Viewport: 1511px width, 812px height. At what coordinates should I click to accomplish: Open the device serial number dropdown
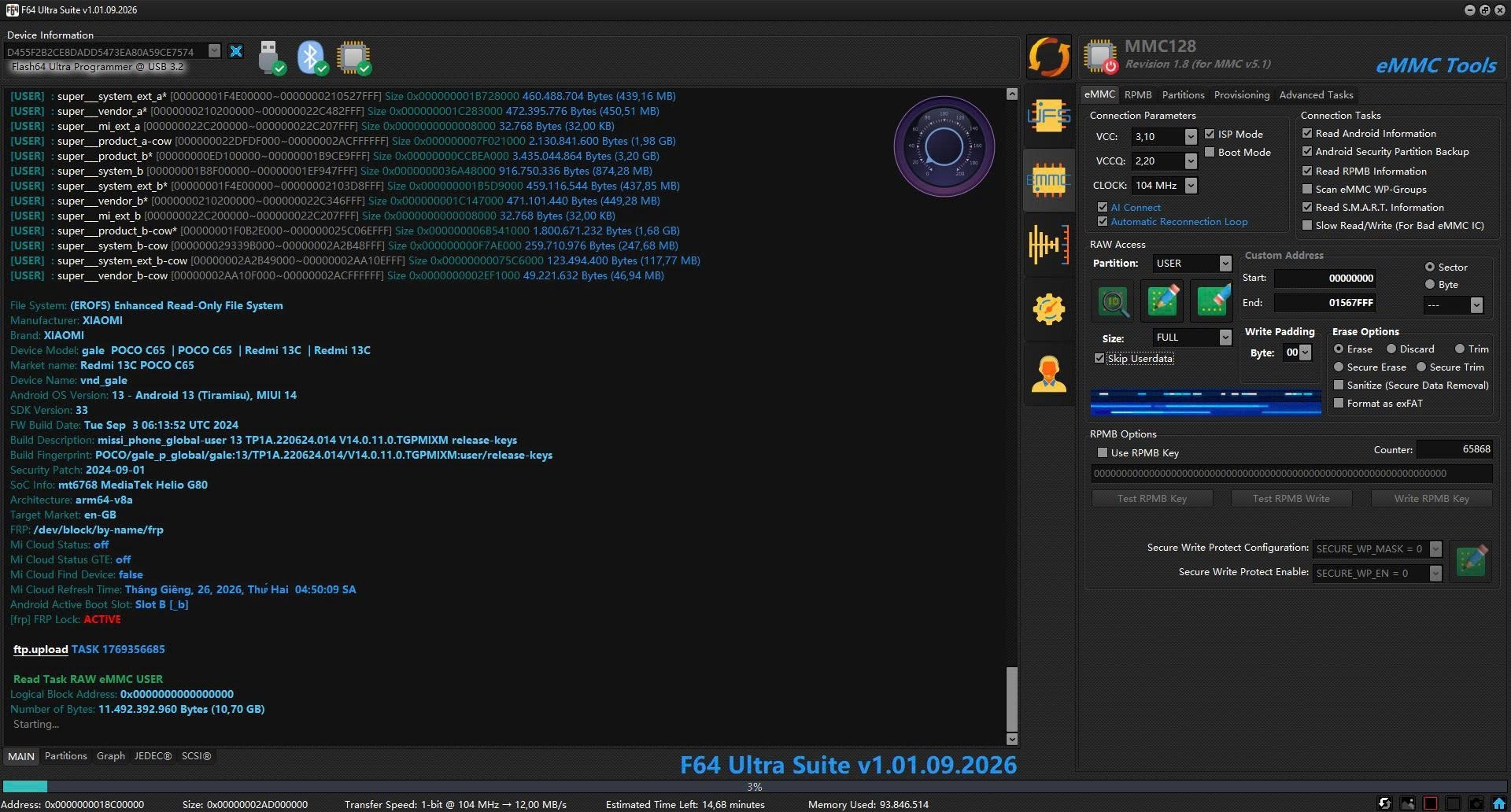(x=214, y=51)
